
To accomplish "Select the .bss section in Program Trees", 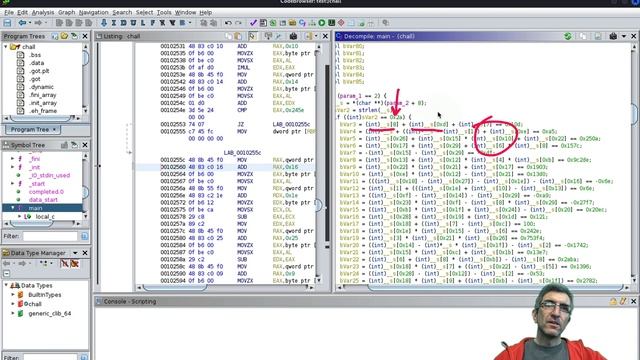I will 35,55.
